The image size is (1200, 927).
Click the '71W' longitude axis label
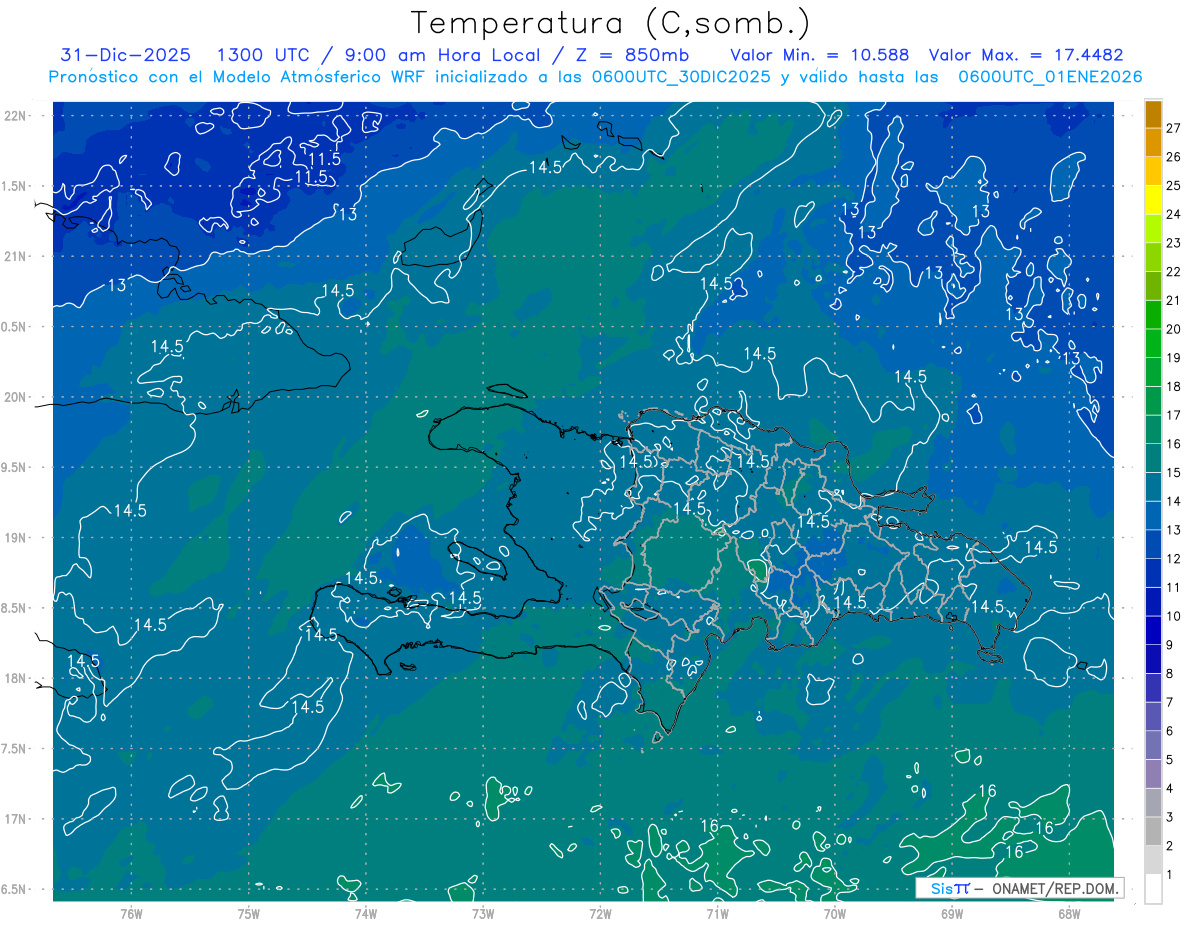(x=717, y=914)
